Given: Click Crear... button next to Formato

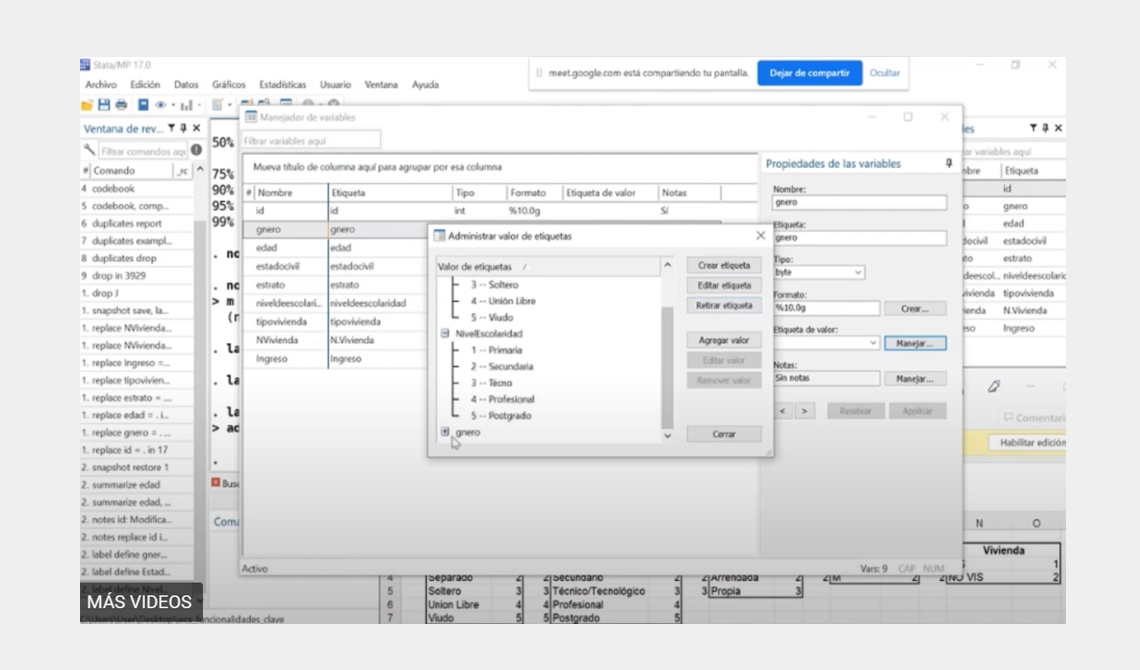Looking at the screenshot, I should point(915,308).
